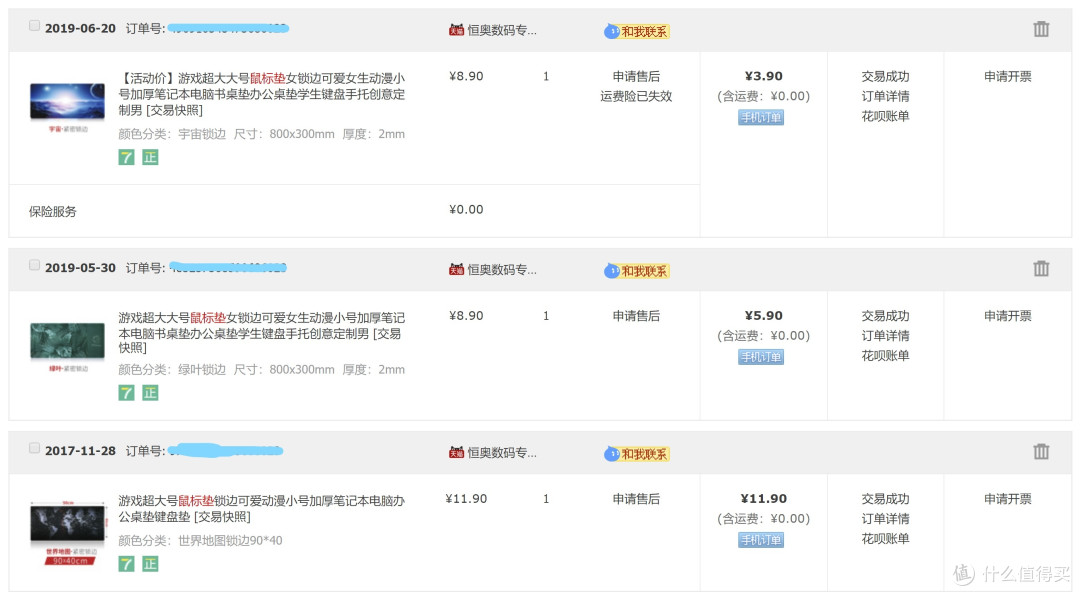
Task: Open 订单详情 for the ¥11.90 order
Action: (x=886, y=519)
